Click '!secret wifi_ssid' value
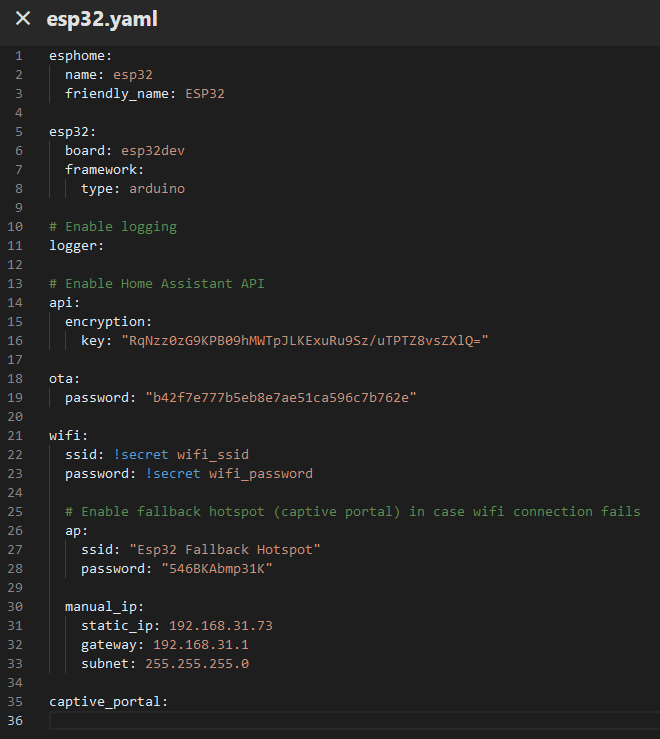The width and height of the screenshot is (660, 739). (x=181, y=455)
